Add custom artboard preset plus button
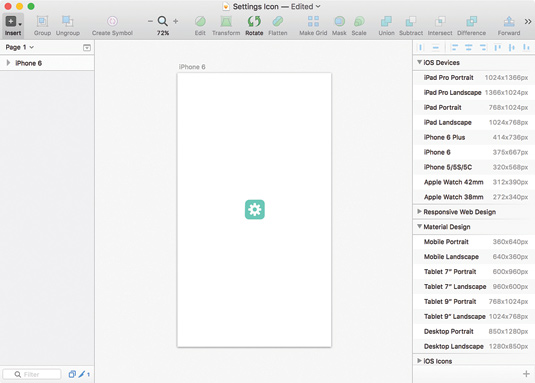 tap(526, 374)
